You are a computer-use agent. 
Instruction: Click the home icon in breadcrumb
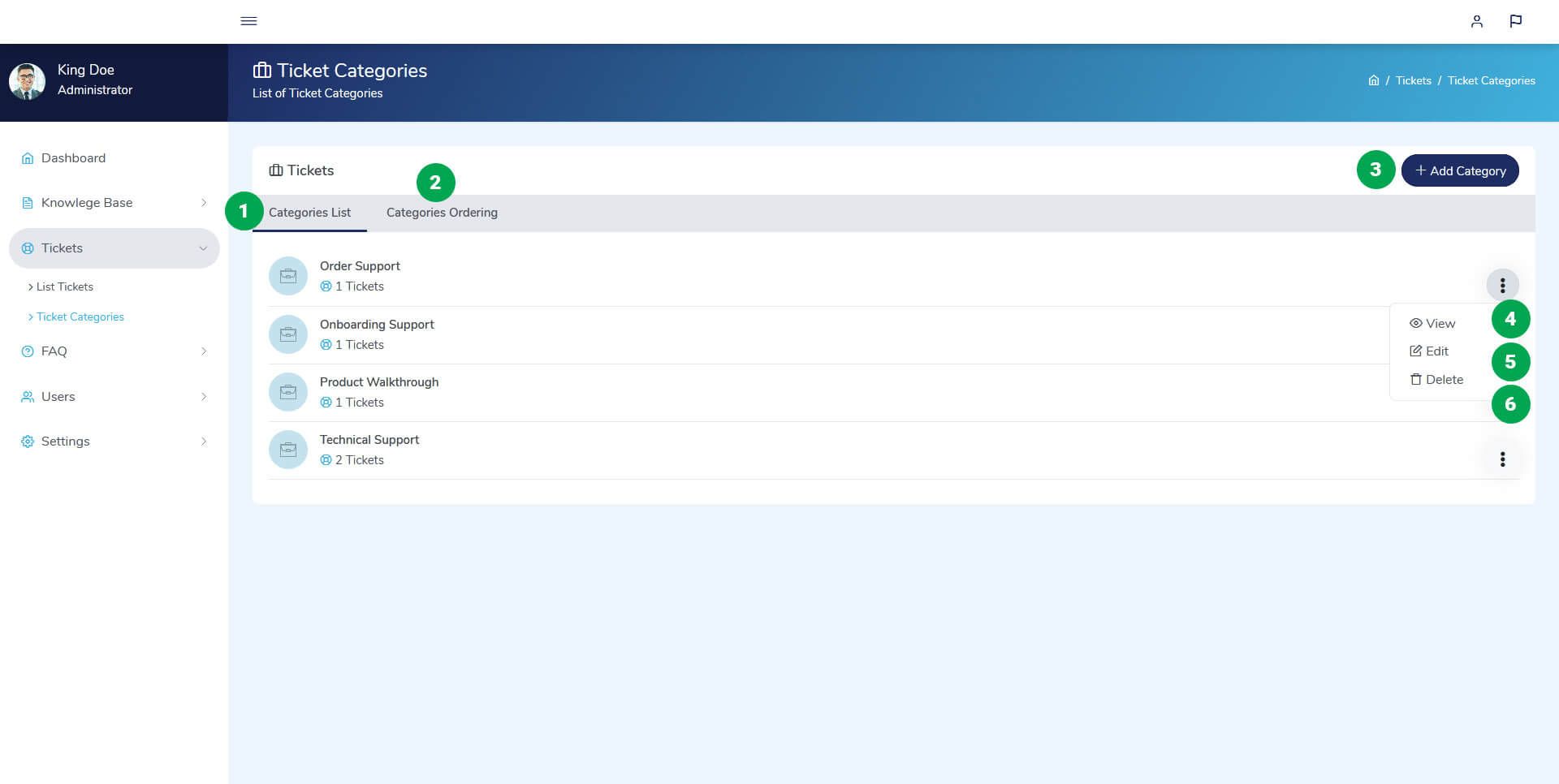point(1373,80)
